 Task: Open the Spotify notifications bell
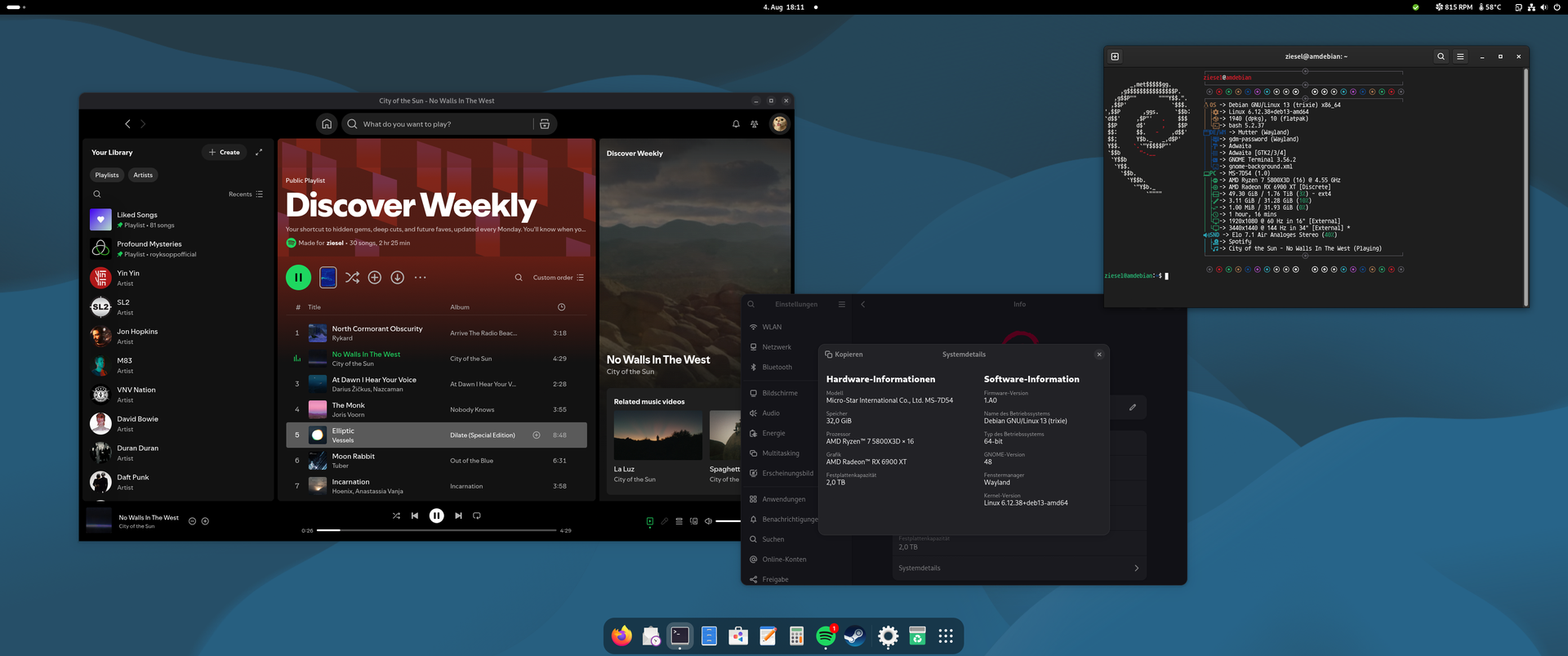click(x=736, y=124)
